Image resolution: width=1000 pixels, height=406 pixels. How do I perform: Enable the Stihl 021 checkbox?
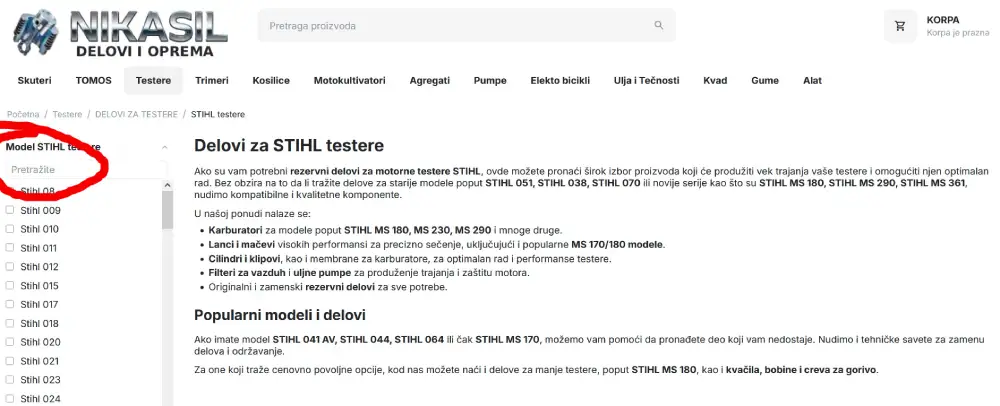pyautogui.click(x=10, y=361)
